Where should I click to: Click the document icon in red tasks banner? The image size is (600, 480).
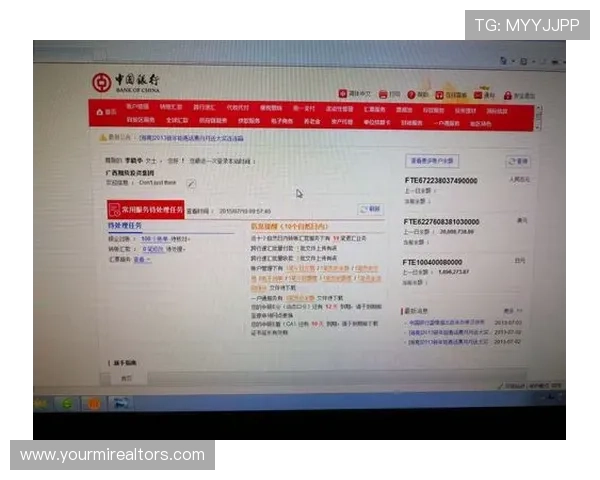point(114,210)
